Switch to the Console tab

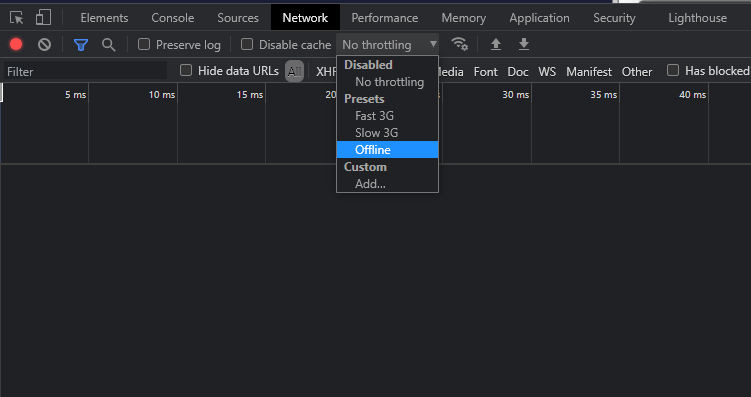[x=172, y=18]
